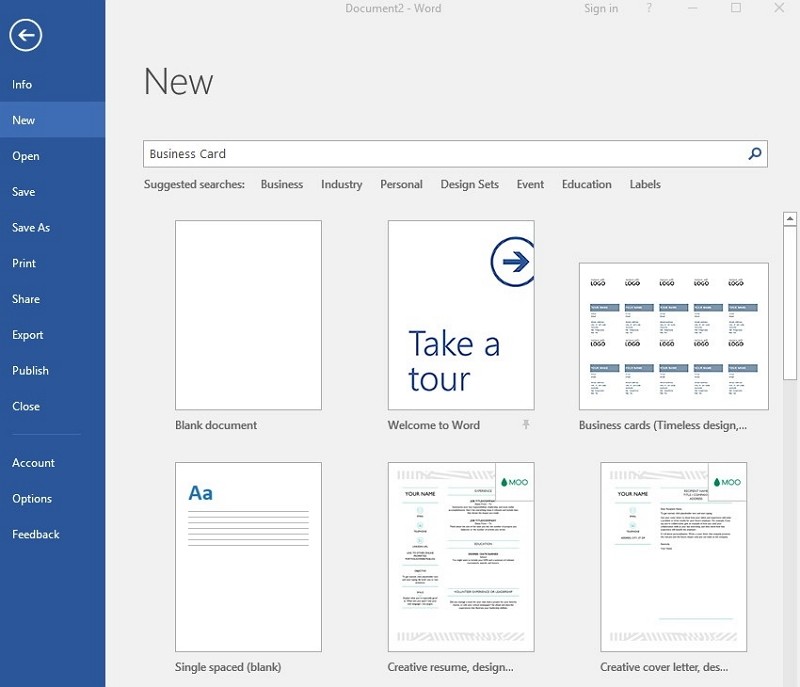Open the Share page

(53, 299)
